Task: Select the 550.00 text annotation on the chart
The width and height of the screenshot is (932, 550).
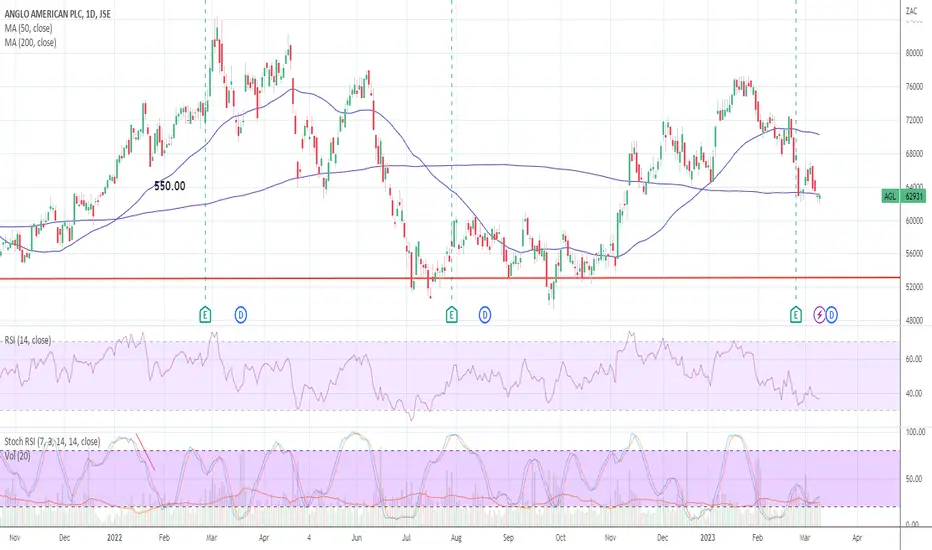Action: coord(170,186)
